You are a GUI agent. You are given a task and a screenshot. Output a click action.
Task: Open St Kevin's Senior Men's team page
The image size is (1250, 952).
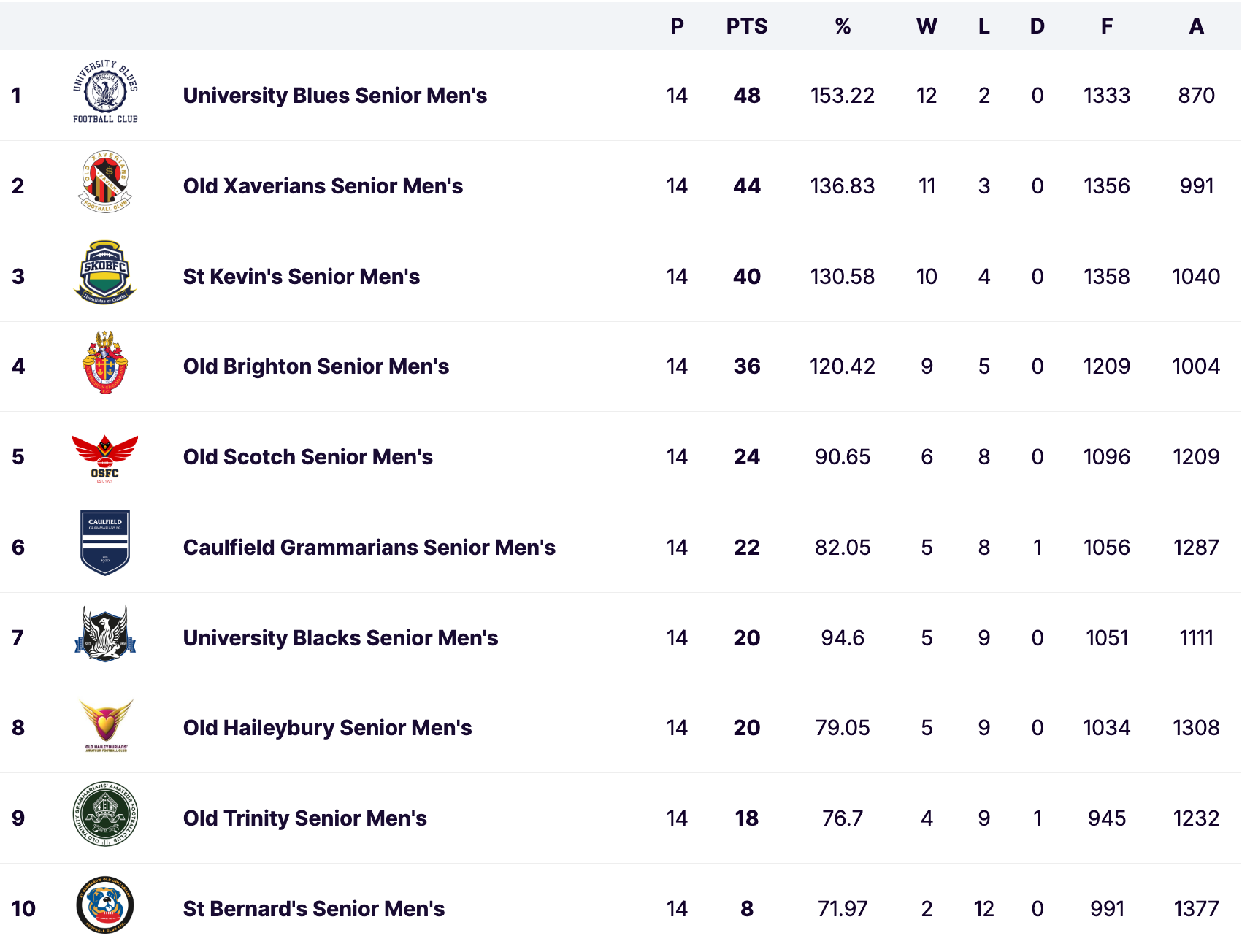[301, 277]
